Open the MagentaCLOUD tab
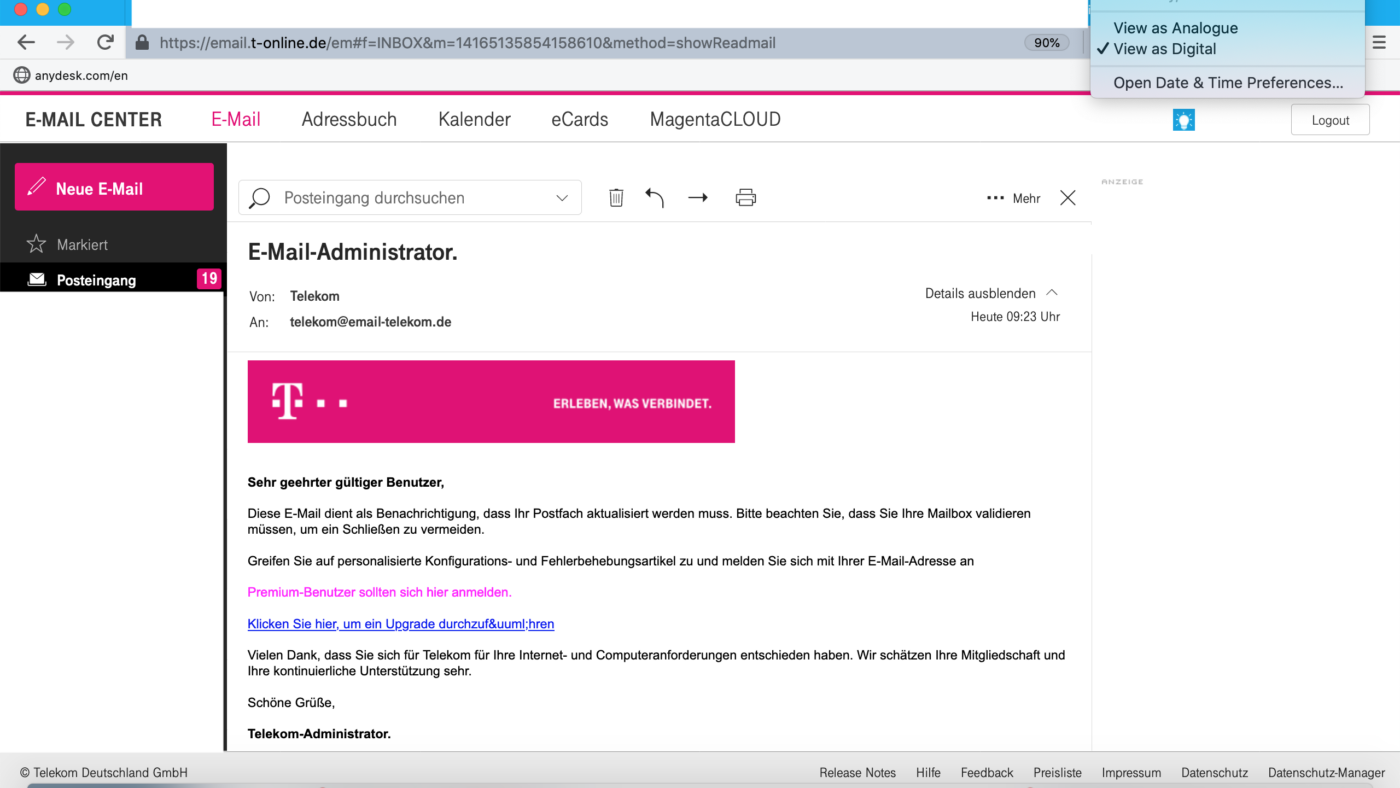1400x788 pixels. pos(715,119)
